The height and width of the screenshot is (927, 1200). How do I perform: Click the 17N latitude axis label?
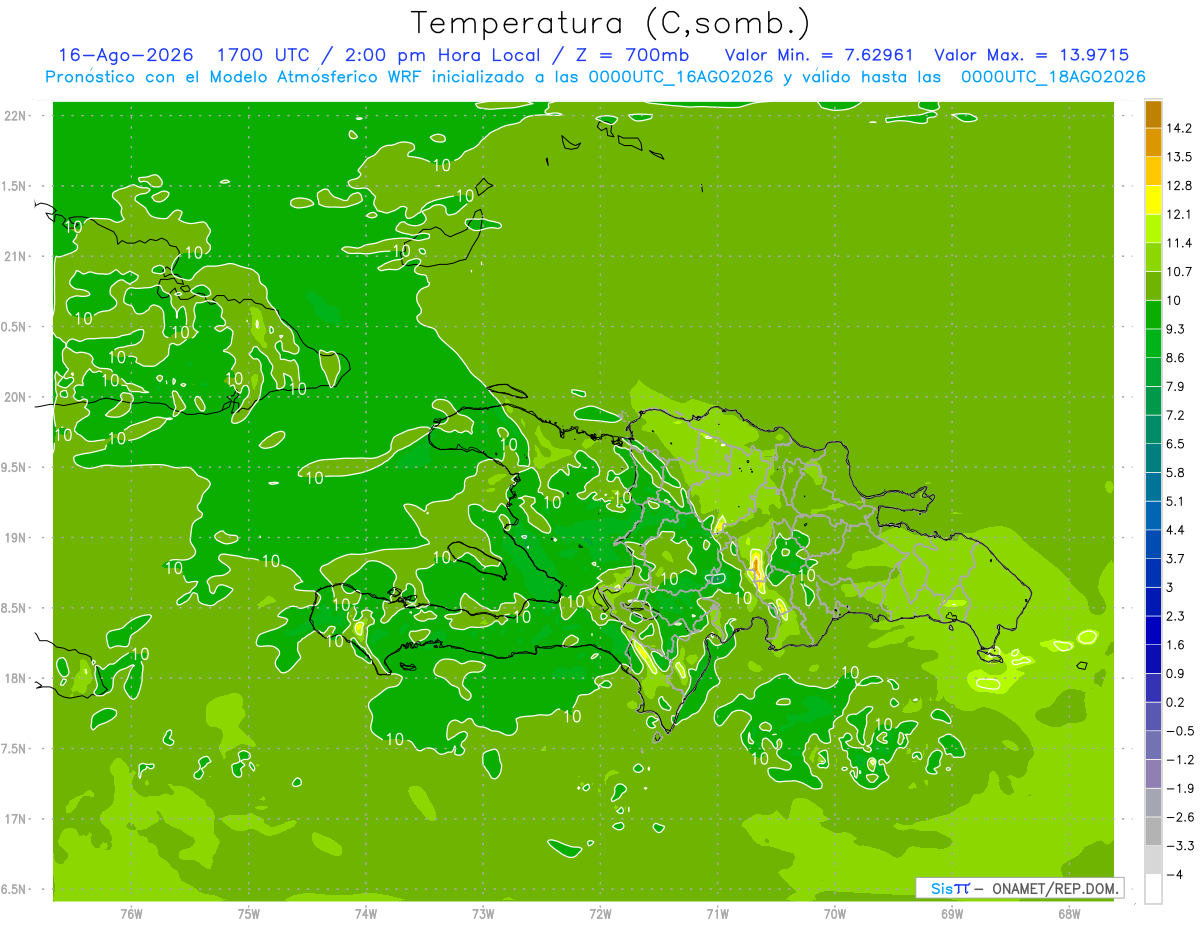pyautogui.click(x=15, y=819)
